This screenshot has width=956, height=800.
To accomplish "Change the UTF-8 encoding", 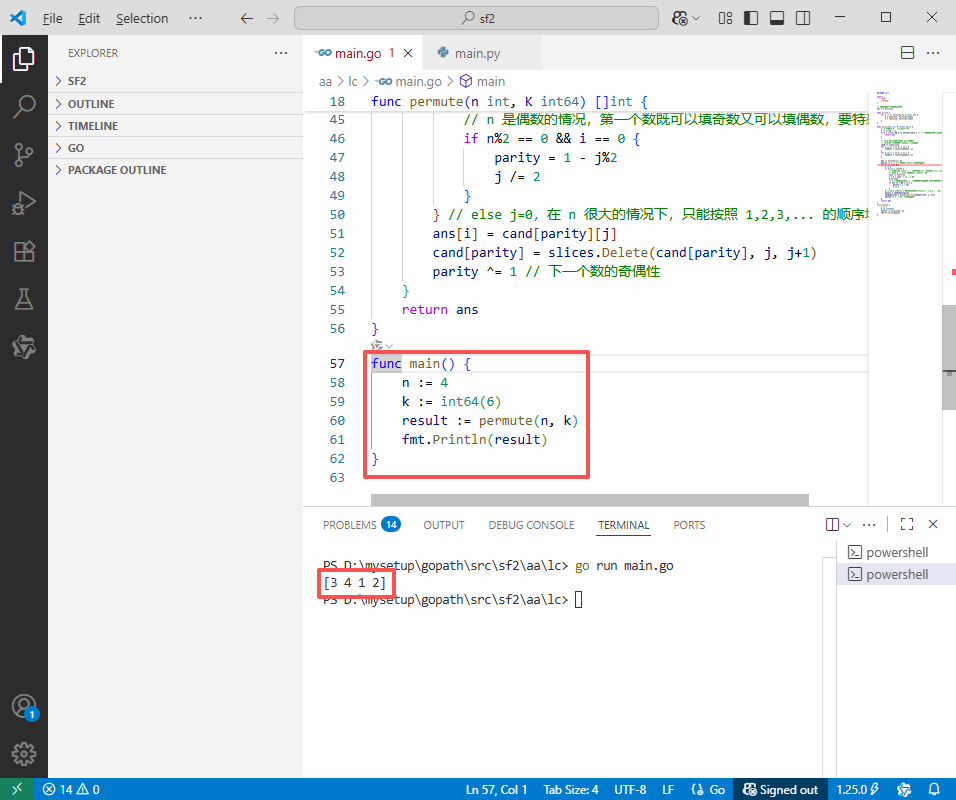I will click(x=630, y=789).
